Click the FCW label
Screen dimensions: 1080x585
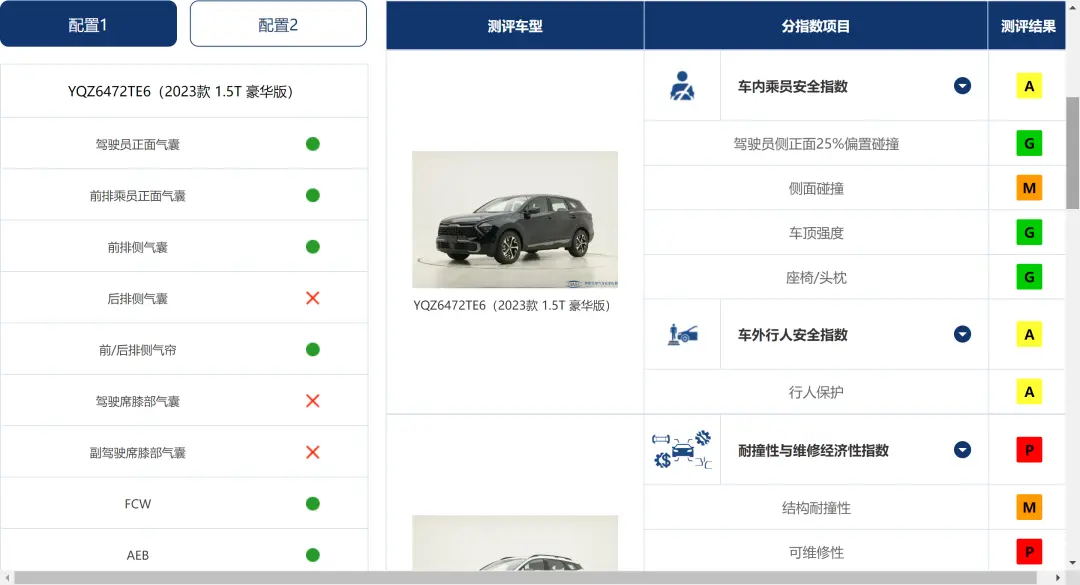pos(138,504)
